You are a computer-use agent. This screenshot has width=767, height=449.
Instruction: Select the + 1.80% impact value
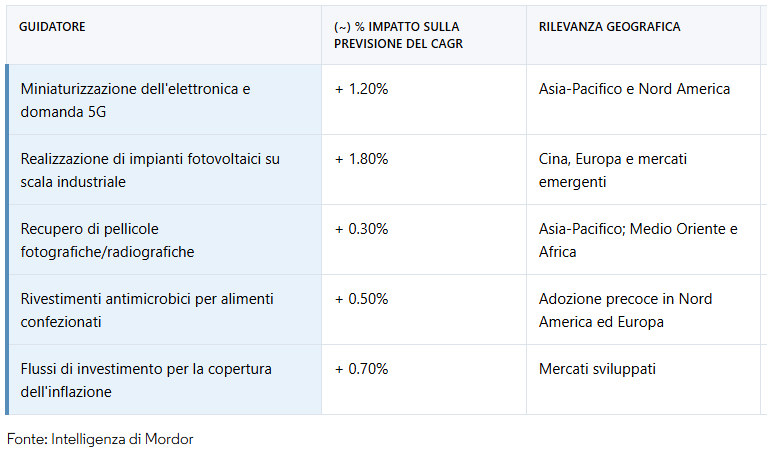pyautogui.click(x=361, y=159)
